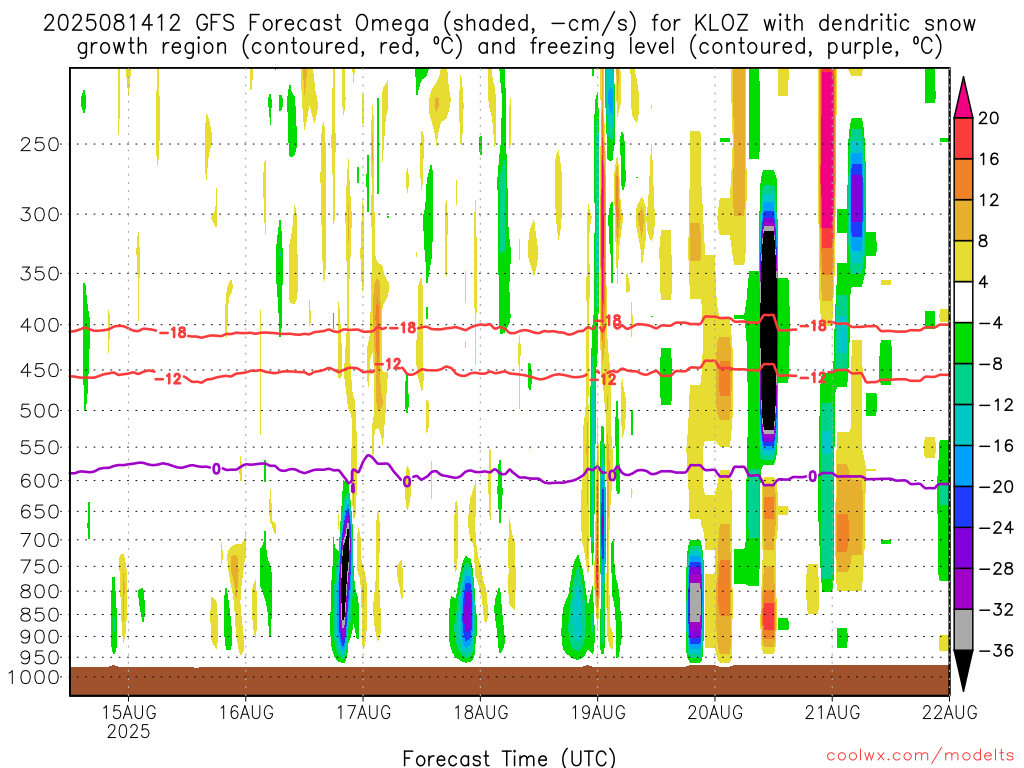
Task: Pick the violet colorbar swatch between -28 and -32
Action: [963, 589]
